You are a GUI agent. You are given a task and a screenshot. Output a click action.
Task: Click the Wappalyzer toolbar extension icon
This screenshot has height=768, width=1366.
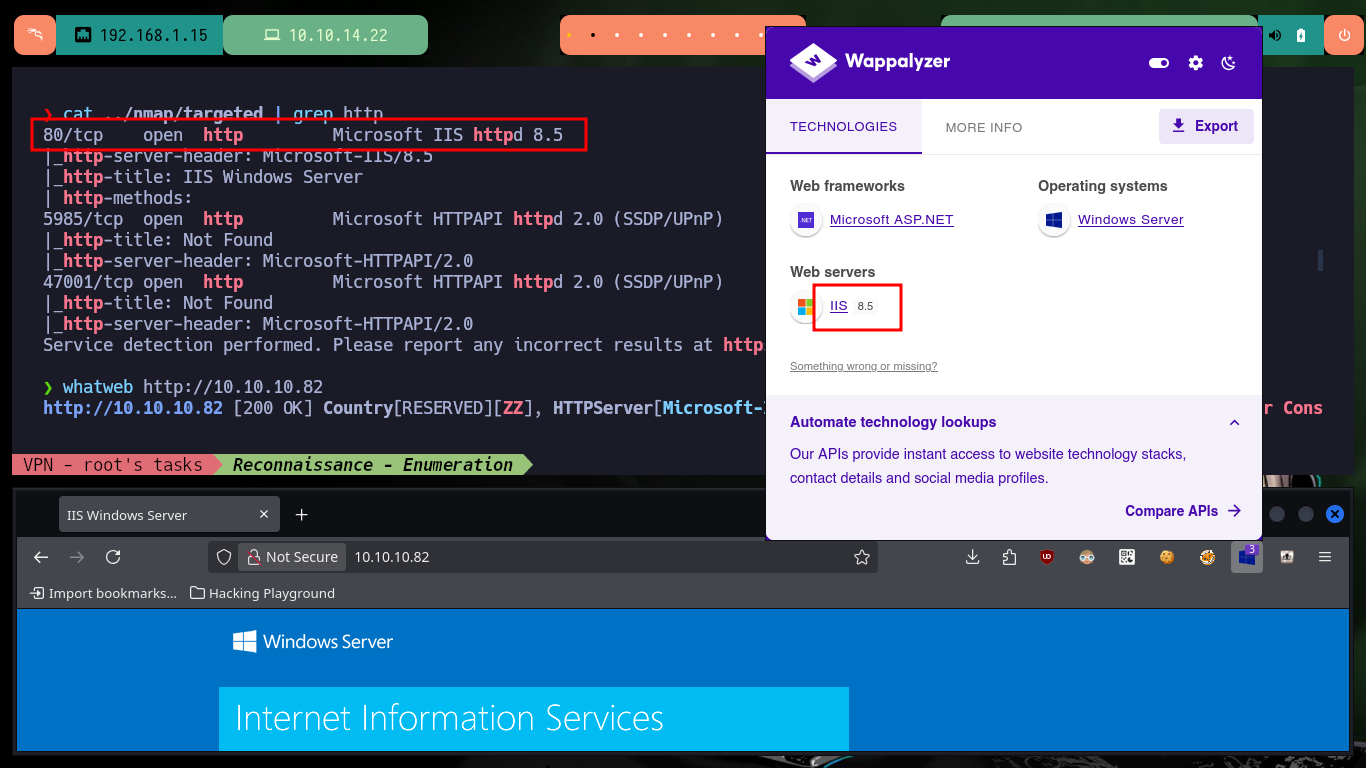pos(1247,557)
